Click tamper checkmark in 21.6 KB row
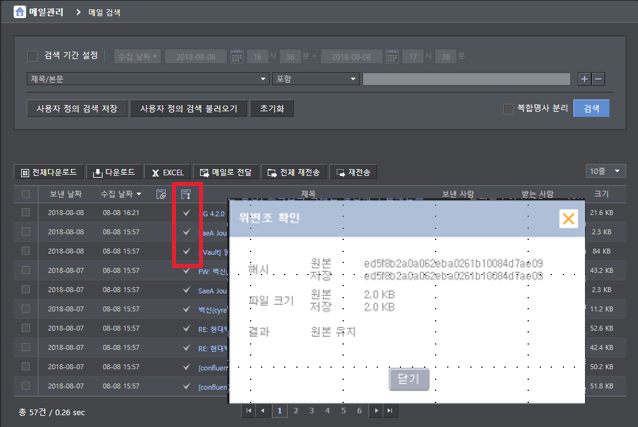Screen dimensions: 638x427 point(186,212)
